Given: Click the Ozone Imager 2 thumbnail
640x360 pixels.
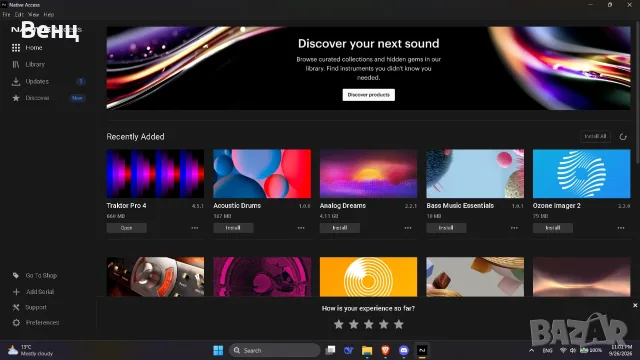Looking at the screenshot, I should [x=582, y=174].
